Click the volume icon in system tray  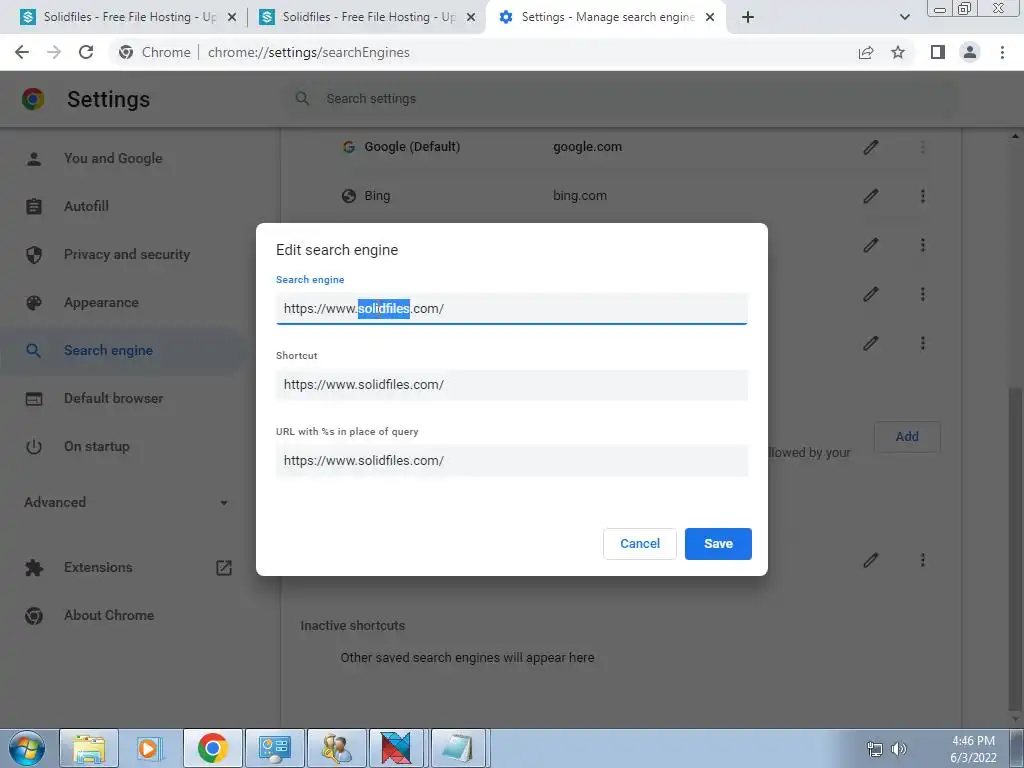coord(899,749)
